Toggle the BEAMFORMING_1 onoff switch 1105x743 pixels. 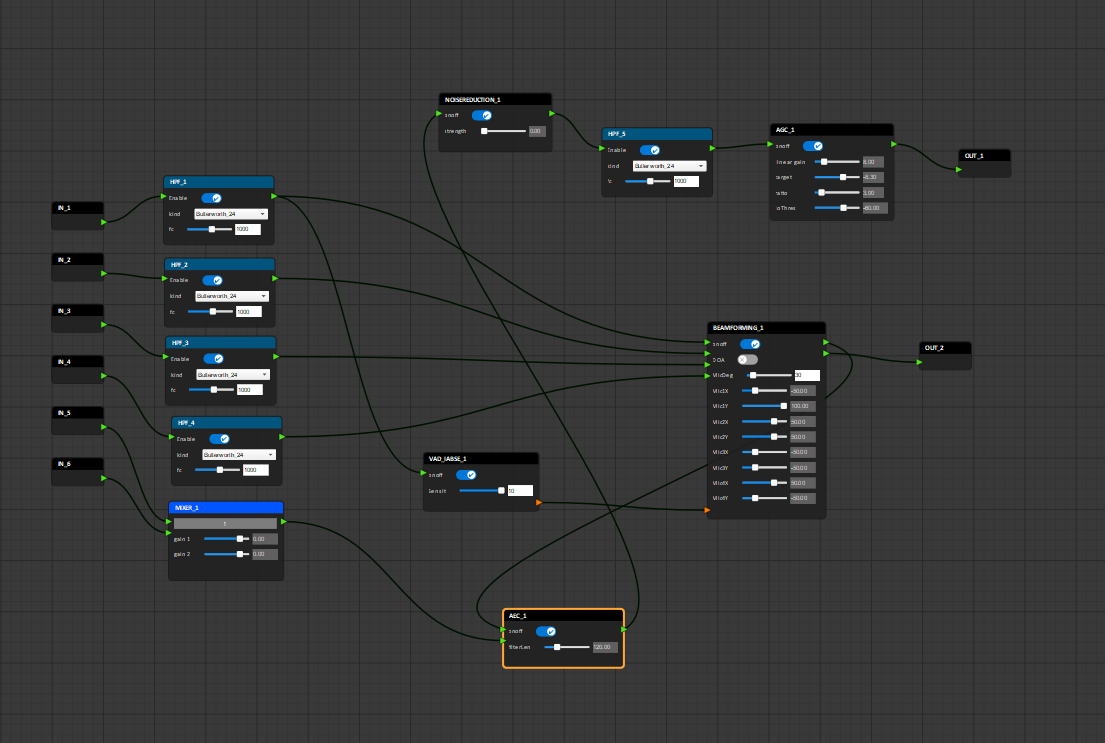(x=750, y=344)
